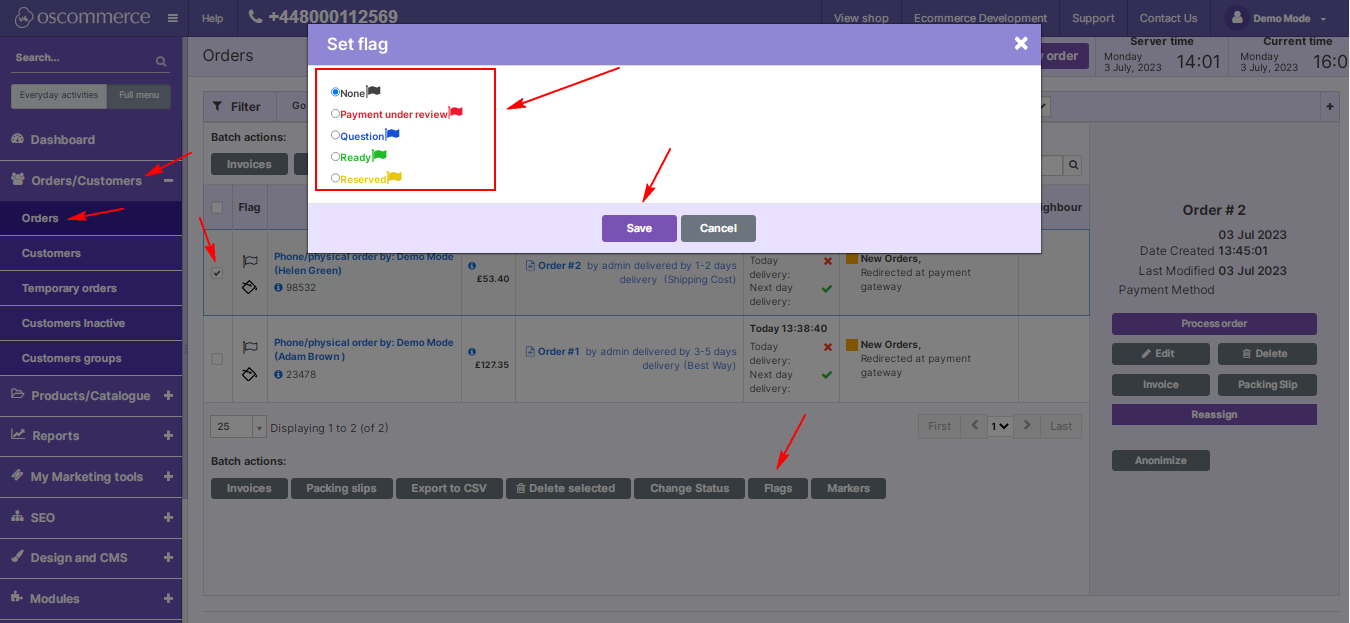Screen dimensions: 1350x623
Task: Check Adam Brown's order row checkbox
Action: [x=217, y=359]
